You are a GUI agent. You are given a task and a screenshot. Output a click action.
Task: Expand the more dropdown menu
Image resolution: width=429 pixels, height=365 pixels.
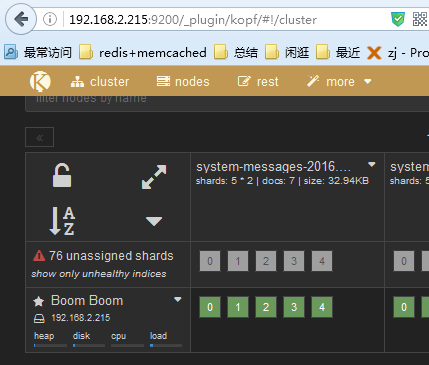(x=339, y=81)
